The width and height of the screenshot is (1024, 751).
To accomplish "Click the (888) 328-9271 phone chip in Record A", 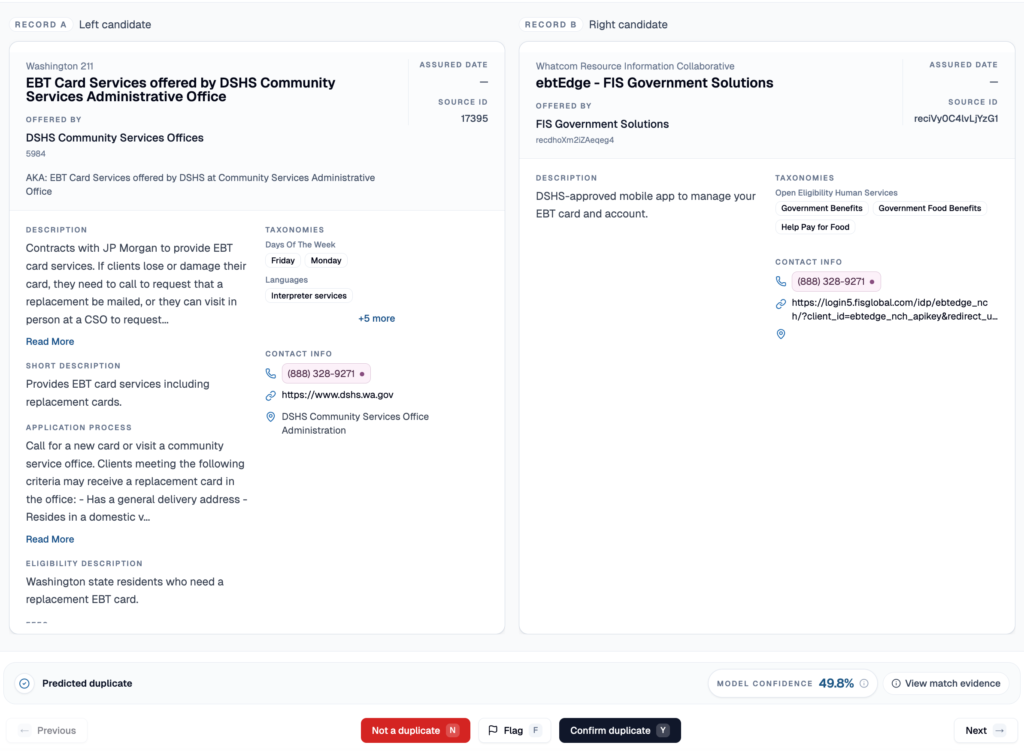I will [x=326, y=374].
